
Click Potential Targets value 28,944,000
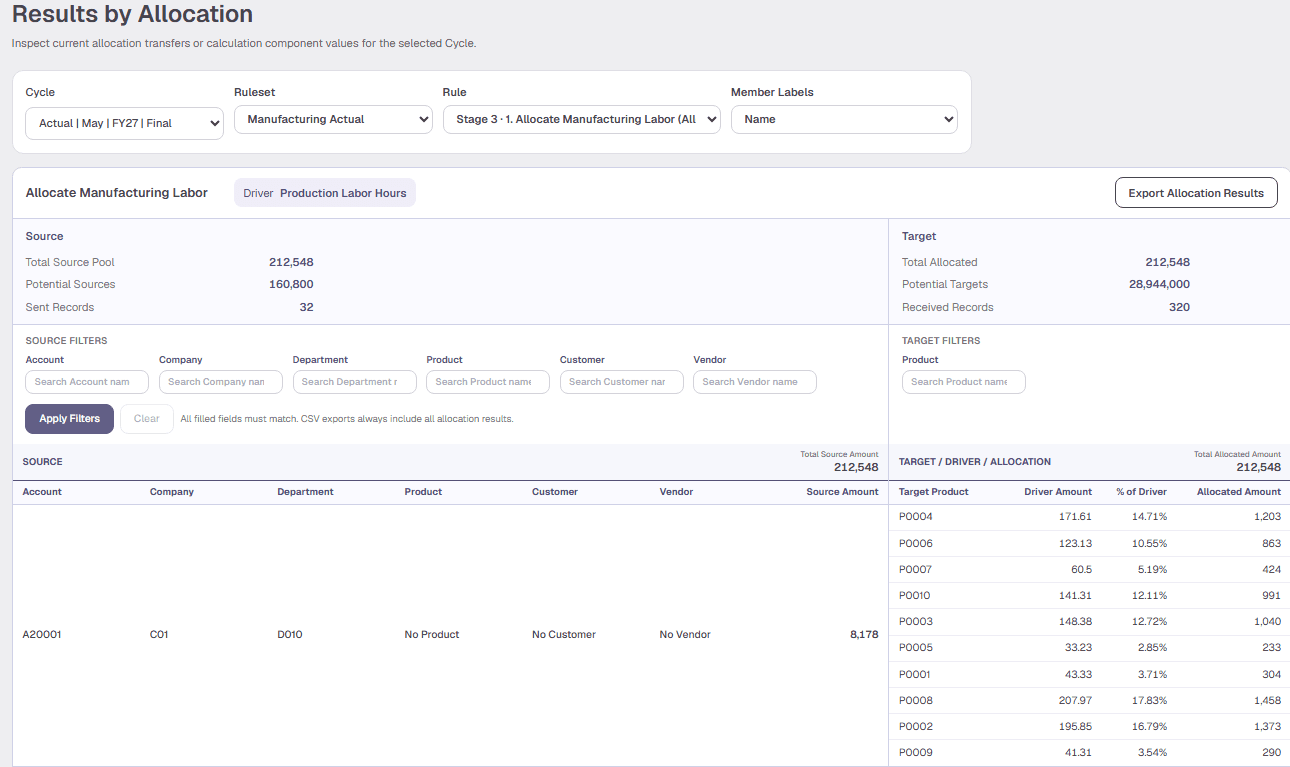click(x=1159, y=285)
